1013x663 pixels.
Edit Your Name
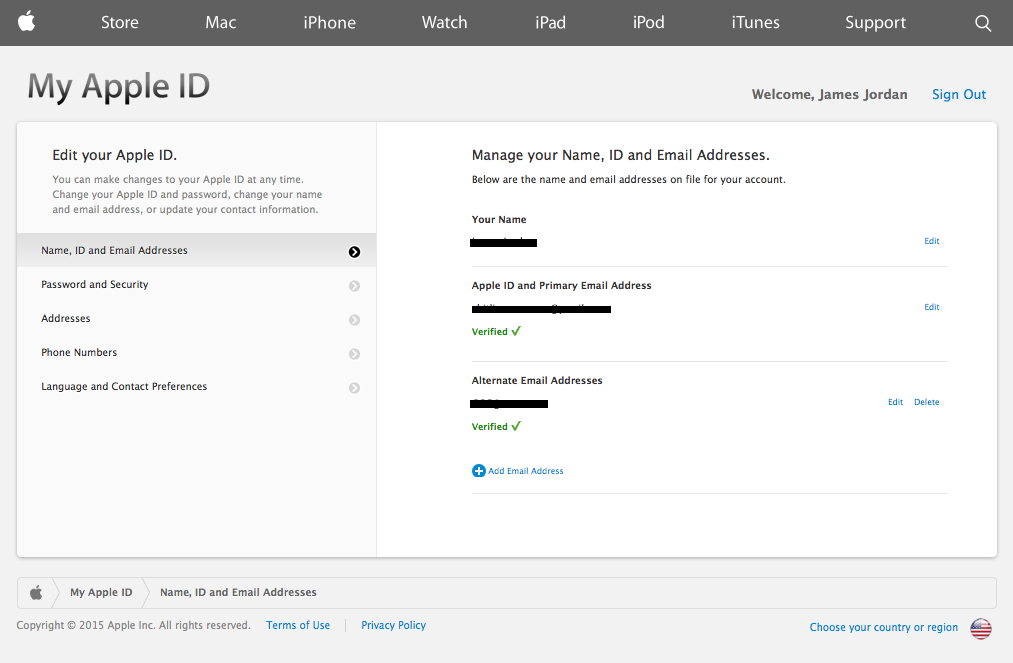pyautogui.click(x=932, y=241)
